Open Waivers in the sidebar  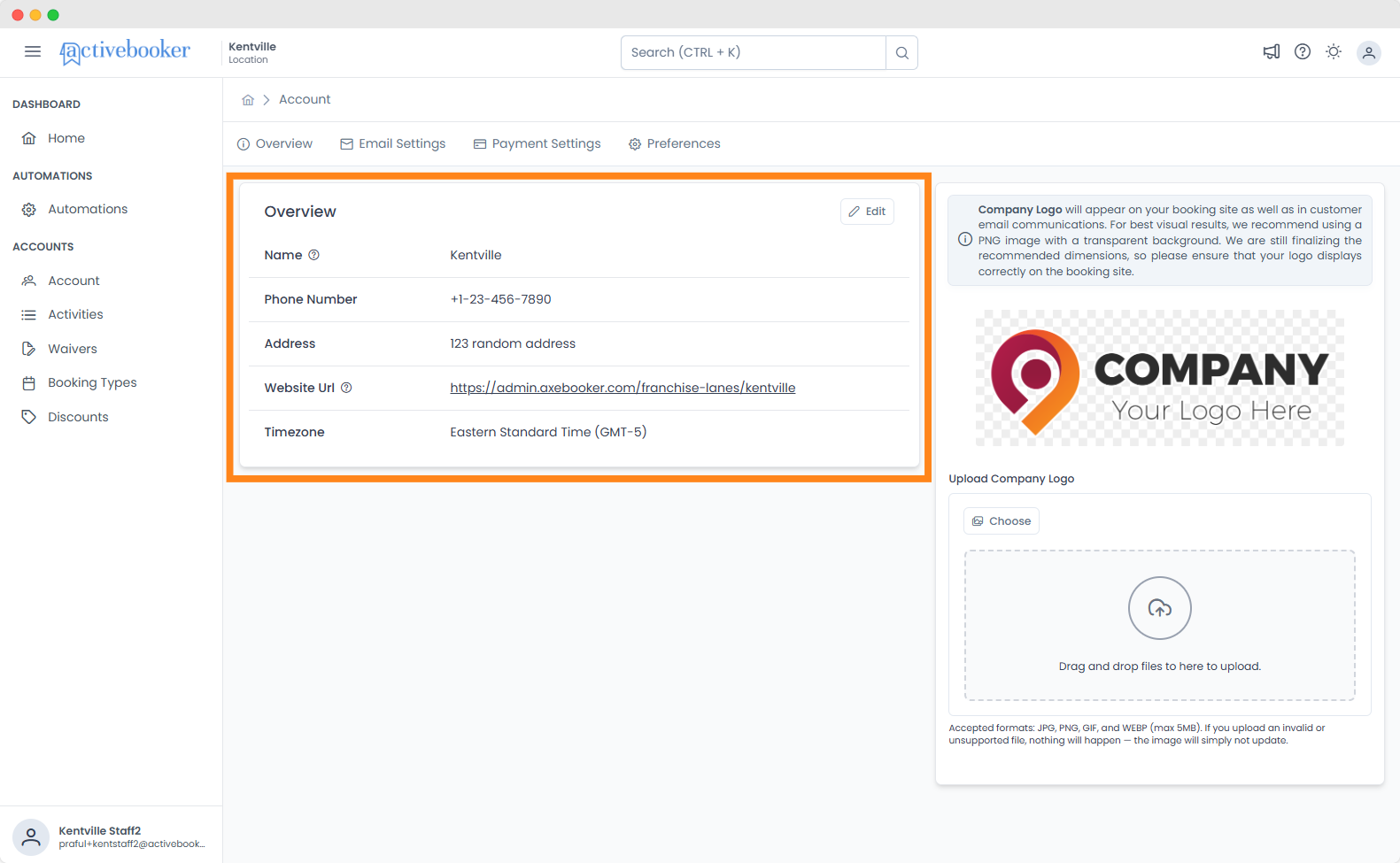coord(73,349)
